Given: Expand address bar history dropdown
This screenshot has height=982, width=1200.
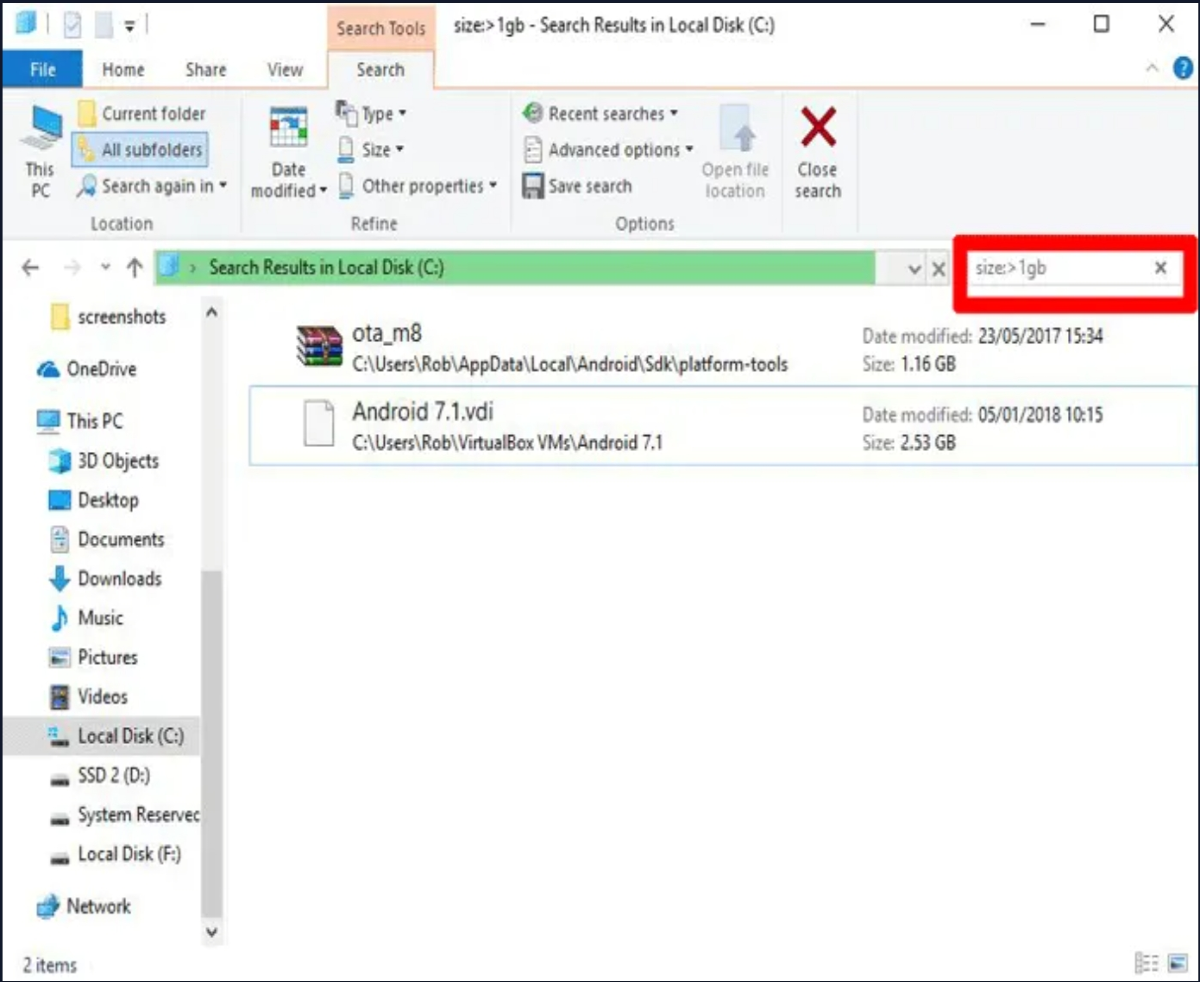Looking at the screenshot, I should (915, 269).
